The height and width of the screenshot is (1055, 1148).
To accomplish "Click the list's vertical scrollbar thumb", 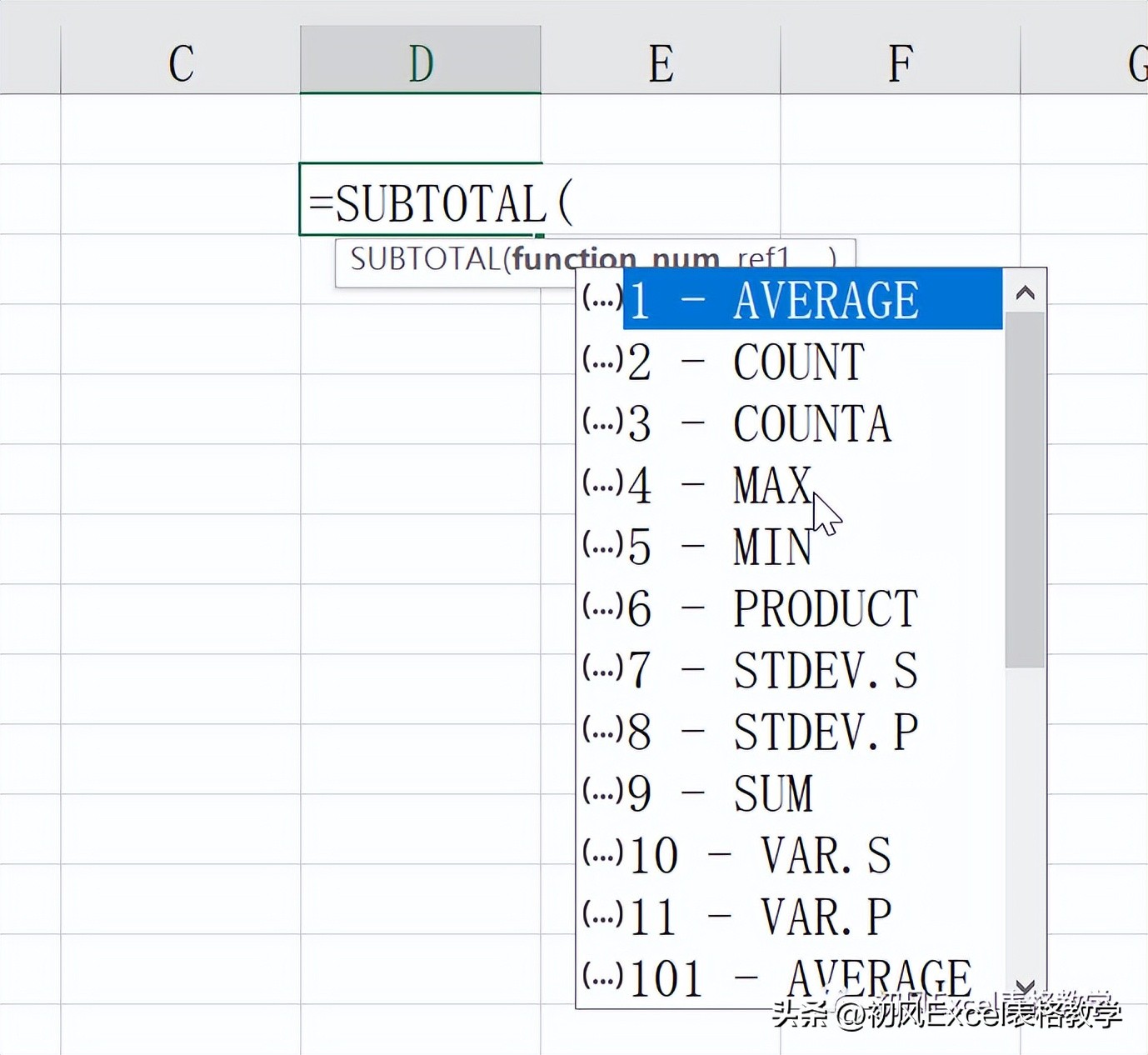I will pos(1026,490).
